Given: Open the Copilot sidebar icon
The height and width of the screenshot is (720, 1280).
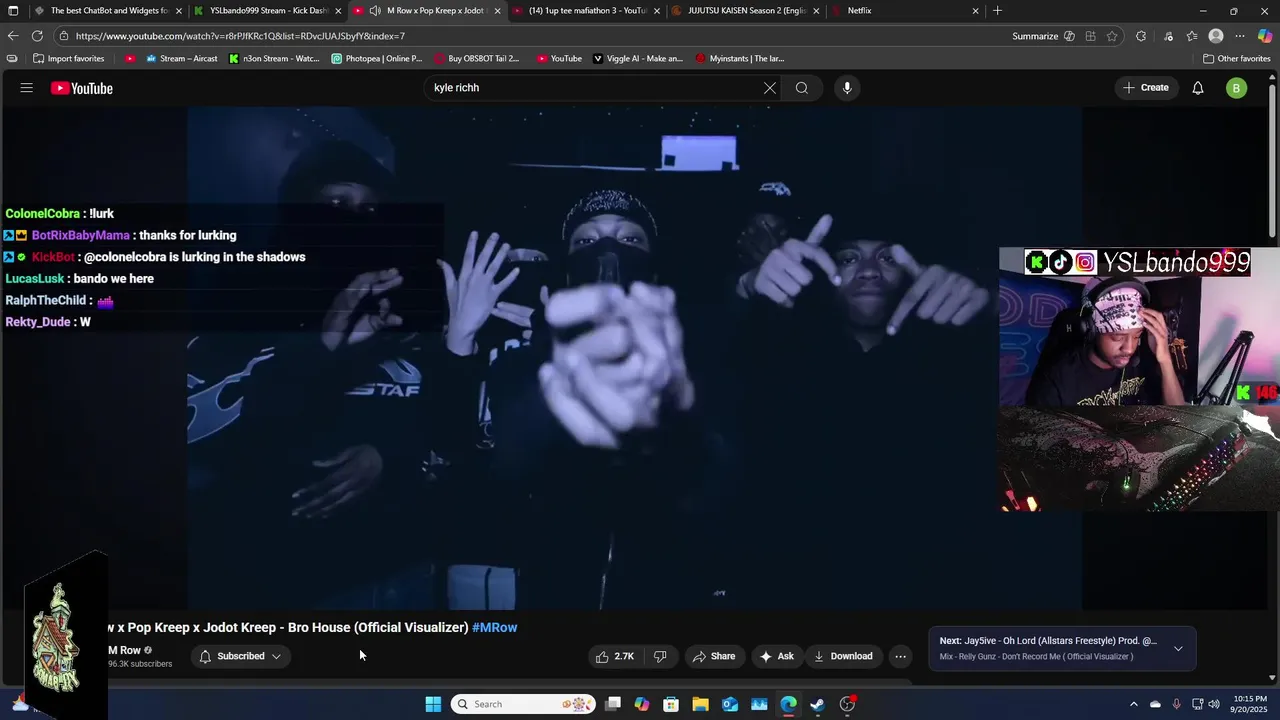Looking at the screenshot, I should coord(1265,36).
